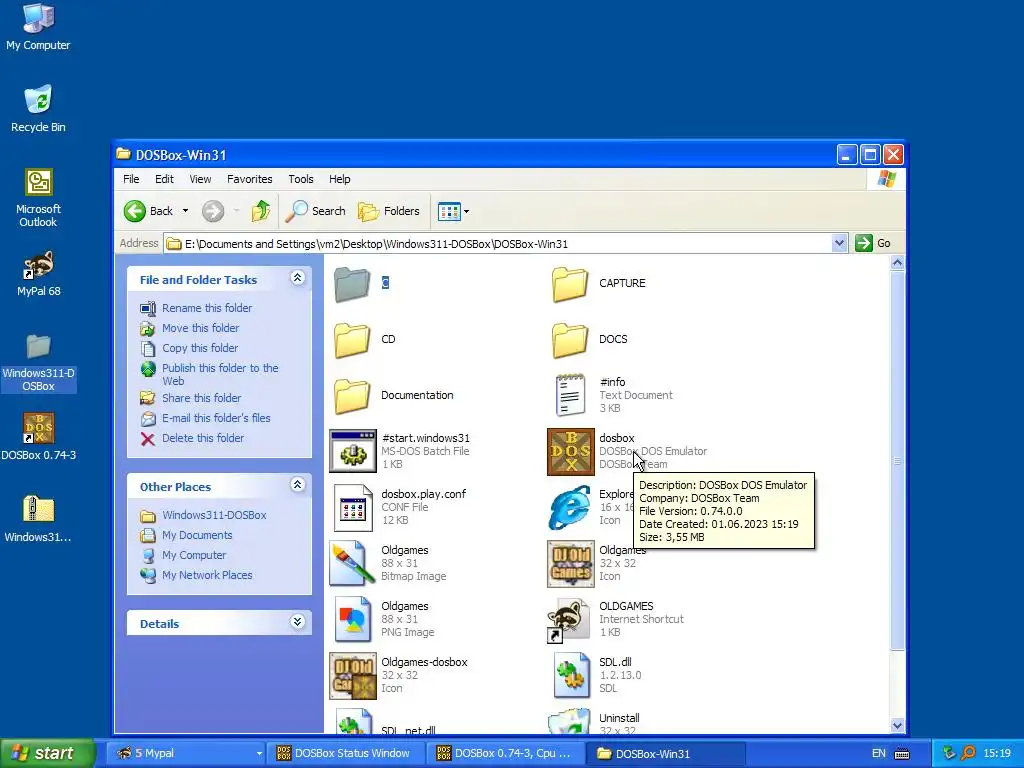Select MyPal 68 desktop shortcut
Viewport: 1024px width, 768px height.
(39, 274)
